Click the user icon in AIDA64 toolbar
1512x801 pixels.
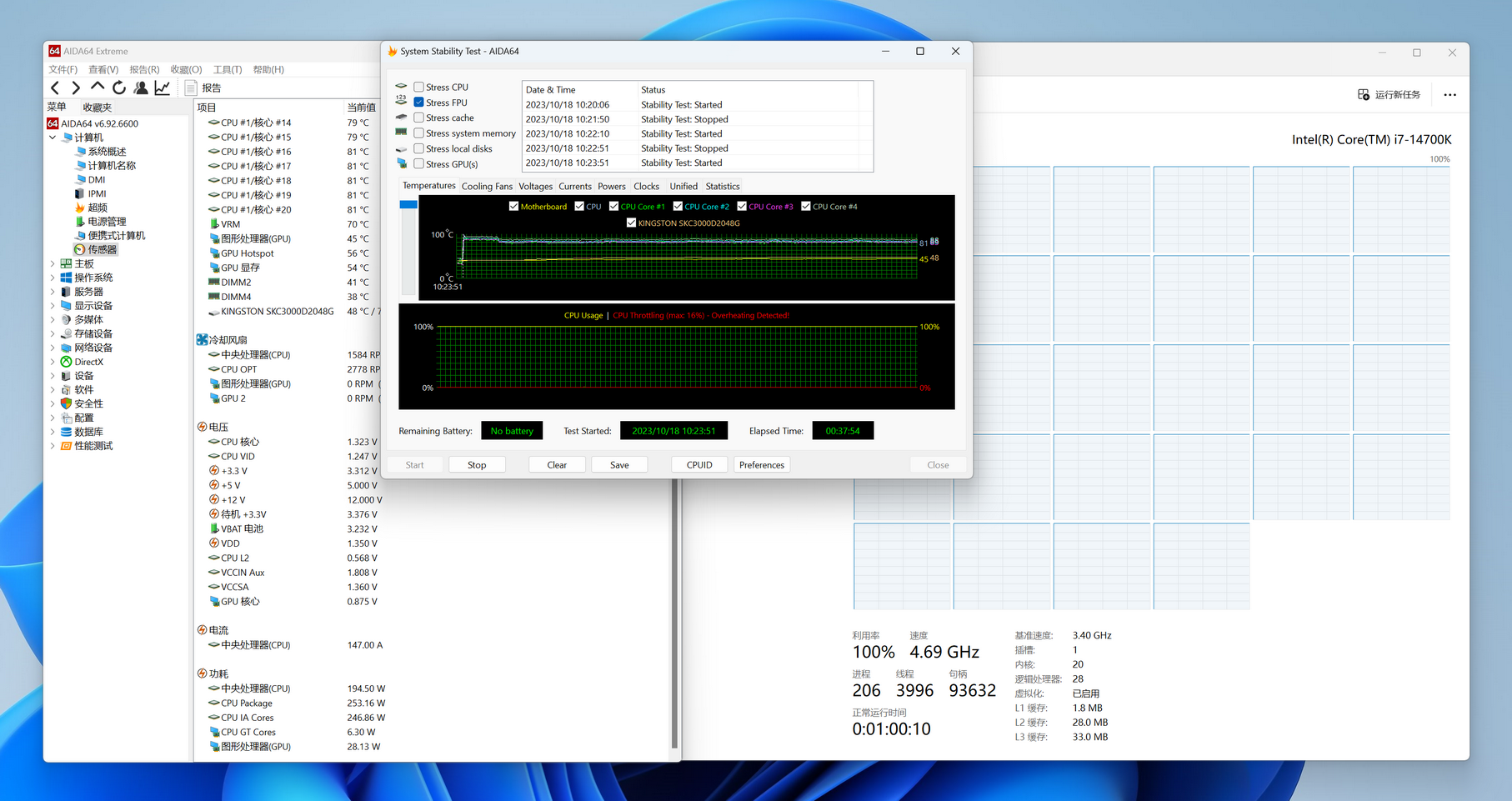pos(141,88)
